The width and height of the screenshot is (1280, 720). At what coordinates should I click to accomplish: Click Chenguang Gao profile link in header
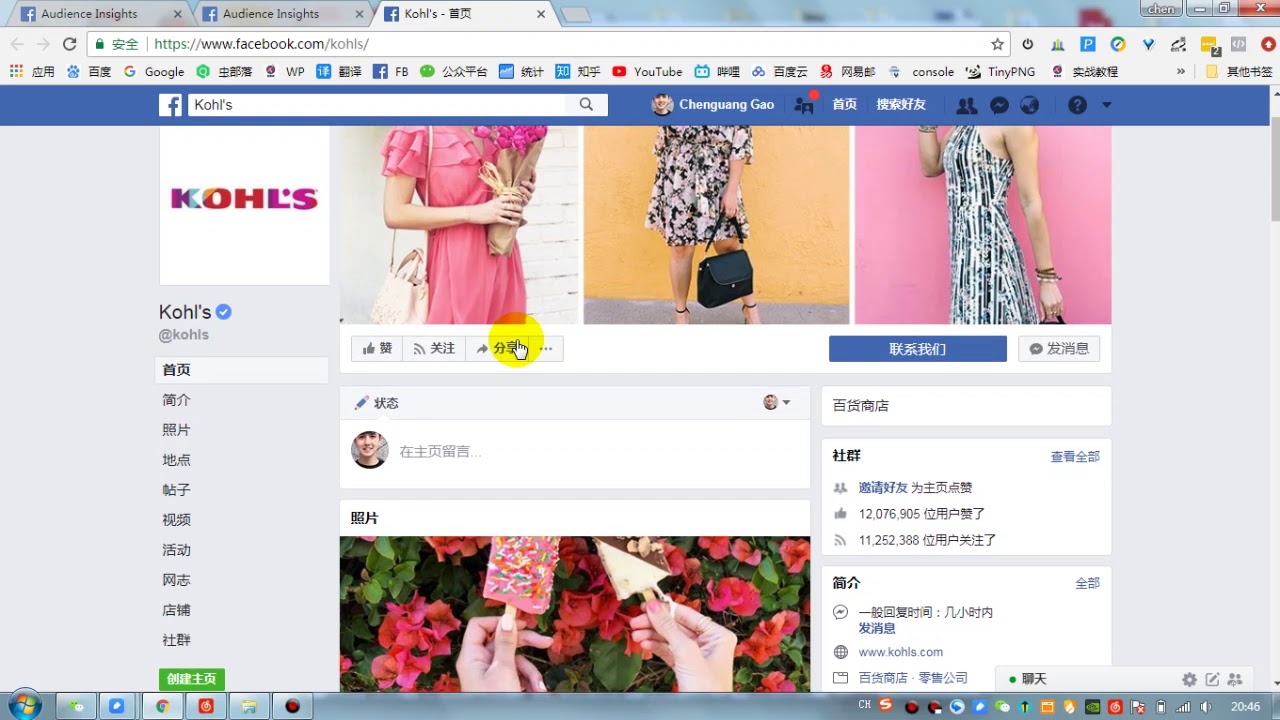[713, 105]
